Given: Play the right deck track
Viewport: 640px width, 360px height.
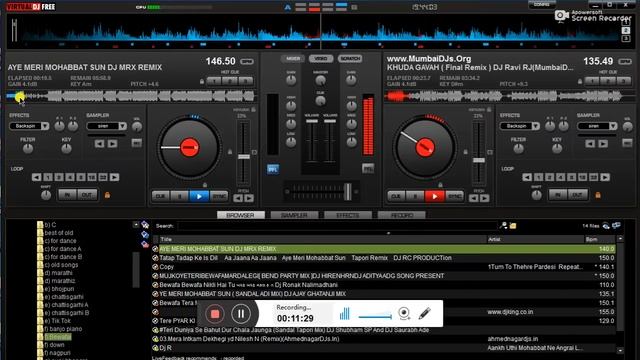Looking at the screenshot, I should pos(435,196).
